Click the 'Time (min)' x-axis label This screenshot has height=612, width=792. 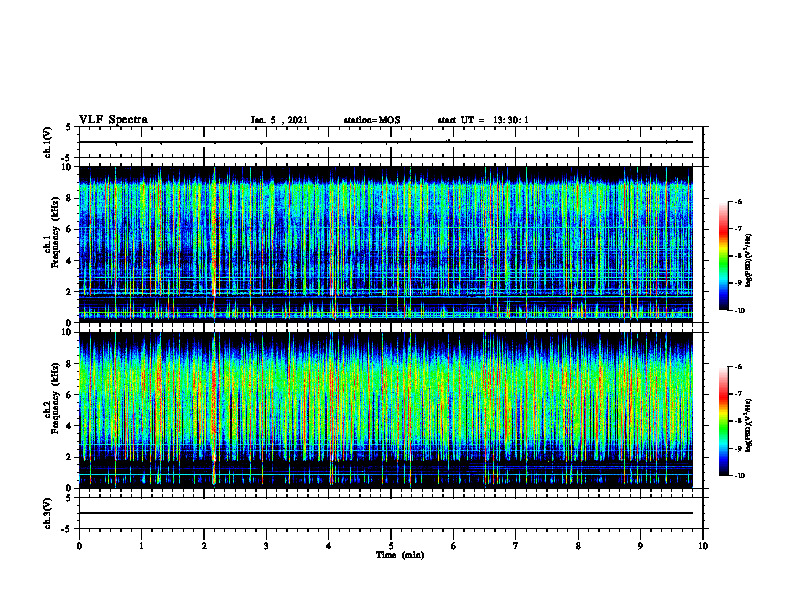point(400,555)
